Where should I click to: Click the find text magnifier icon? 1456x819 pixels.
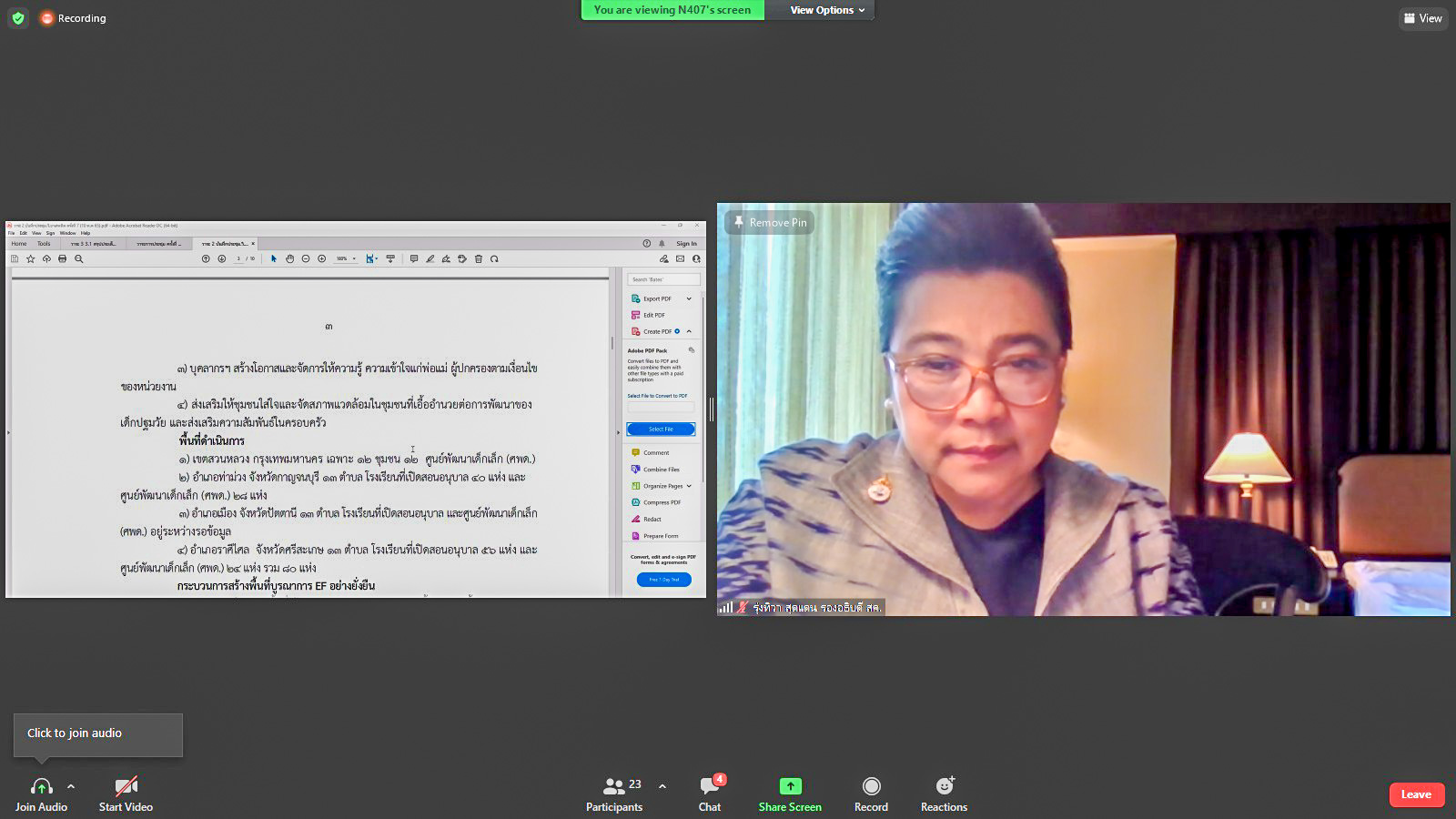coord(79,259)
